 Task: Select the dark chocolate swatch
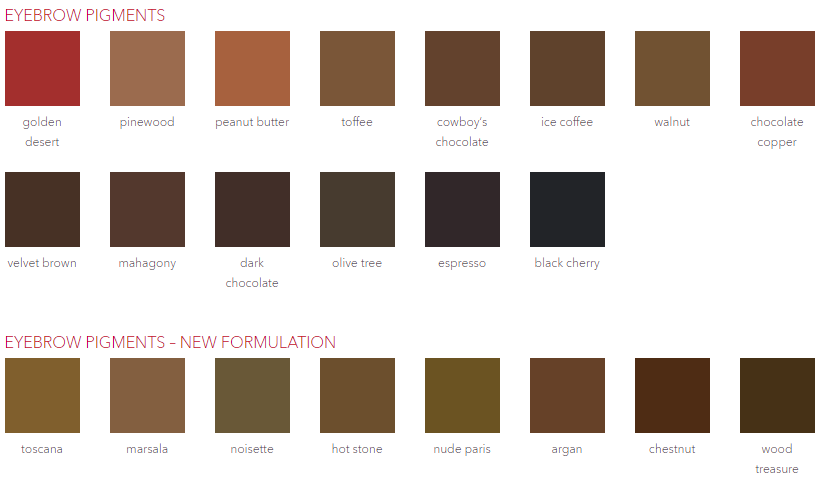pyautogui.click(x=252, y=209)
